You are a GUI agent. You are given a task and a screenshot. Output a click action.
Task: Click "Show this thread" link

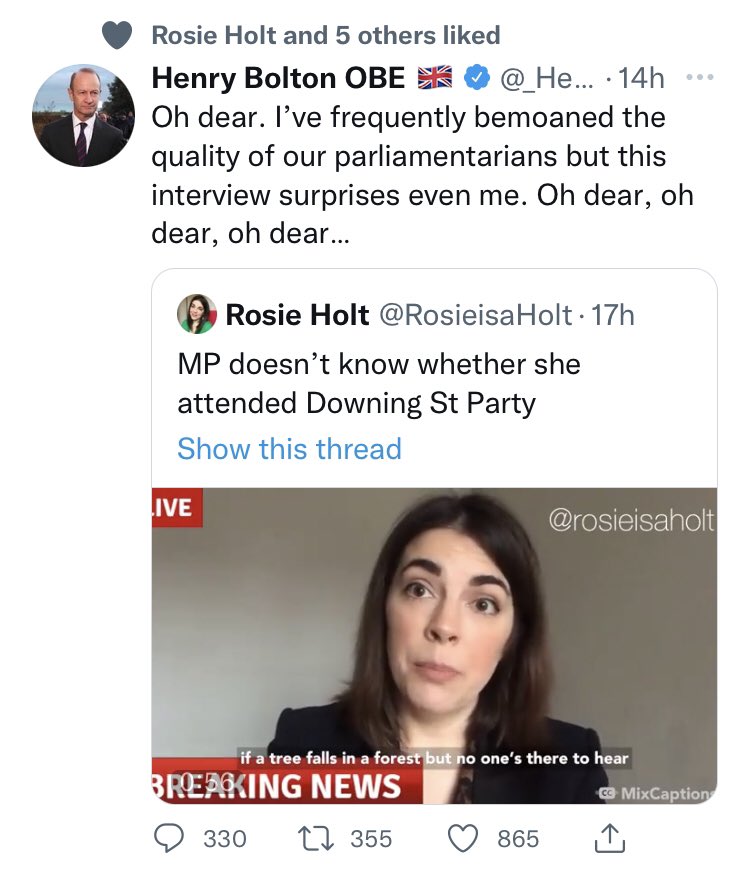tap(289, 448)
